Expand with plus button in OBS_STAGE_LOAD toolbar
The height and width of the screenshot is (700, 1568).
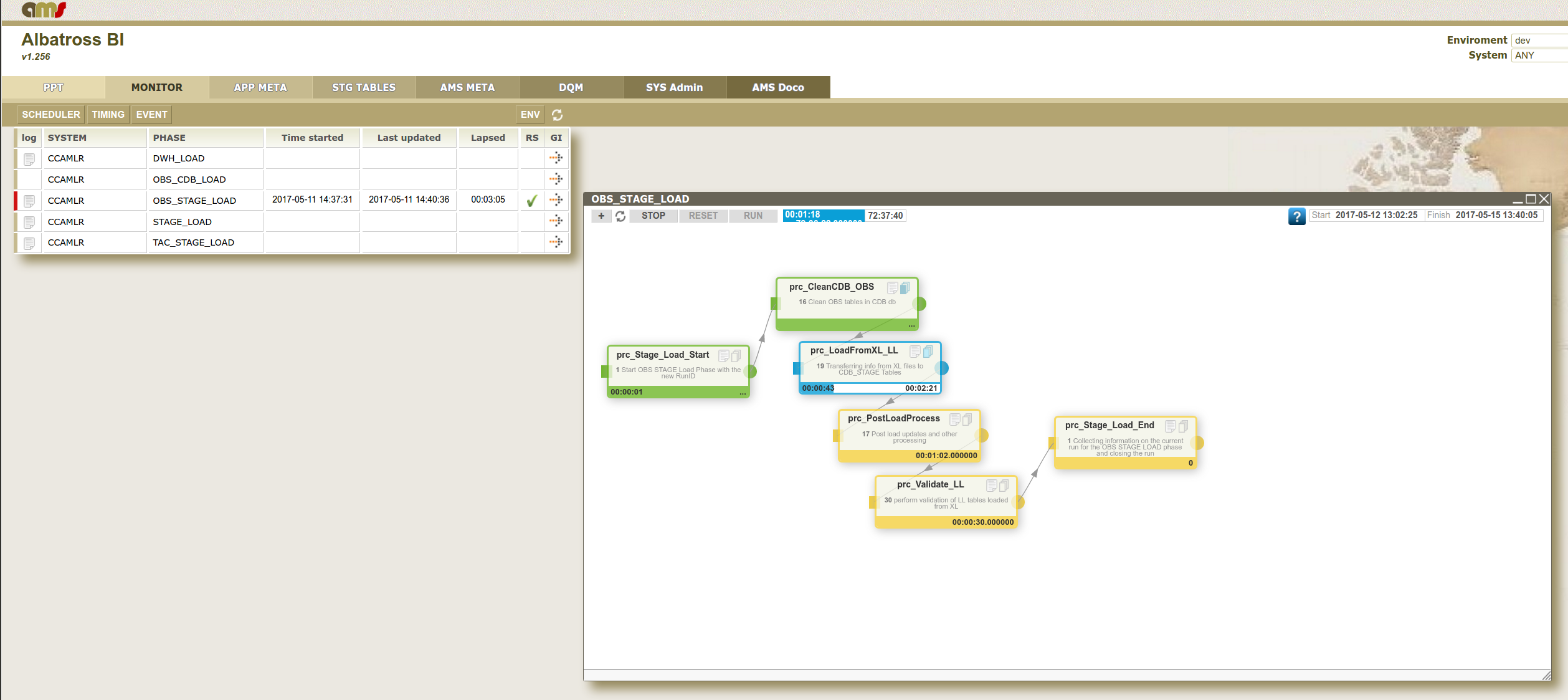[601, 216]
